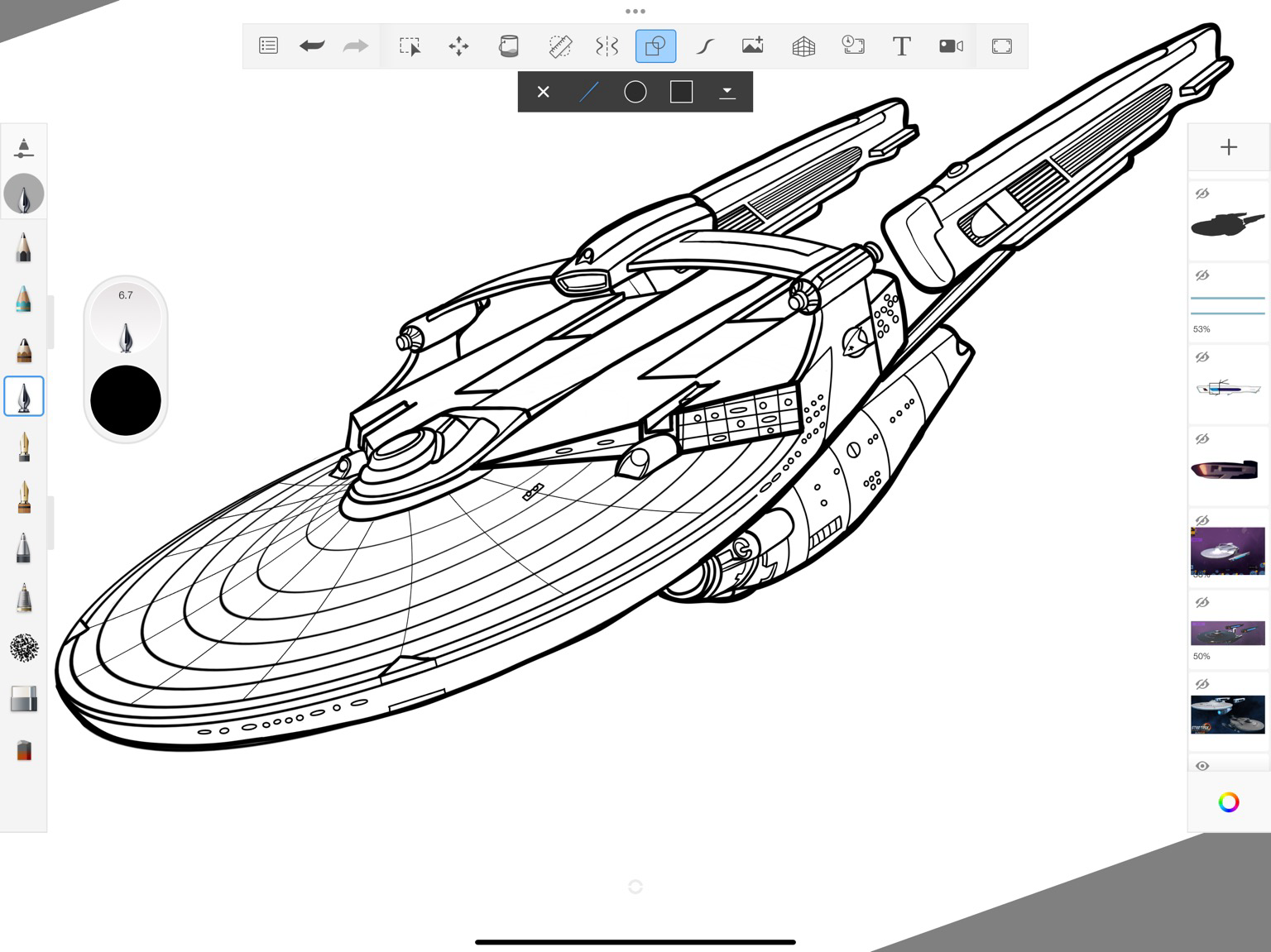1271x952 pixels.
Task: Choose the Transform move tool
Action: [458, 45]
